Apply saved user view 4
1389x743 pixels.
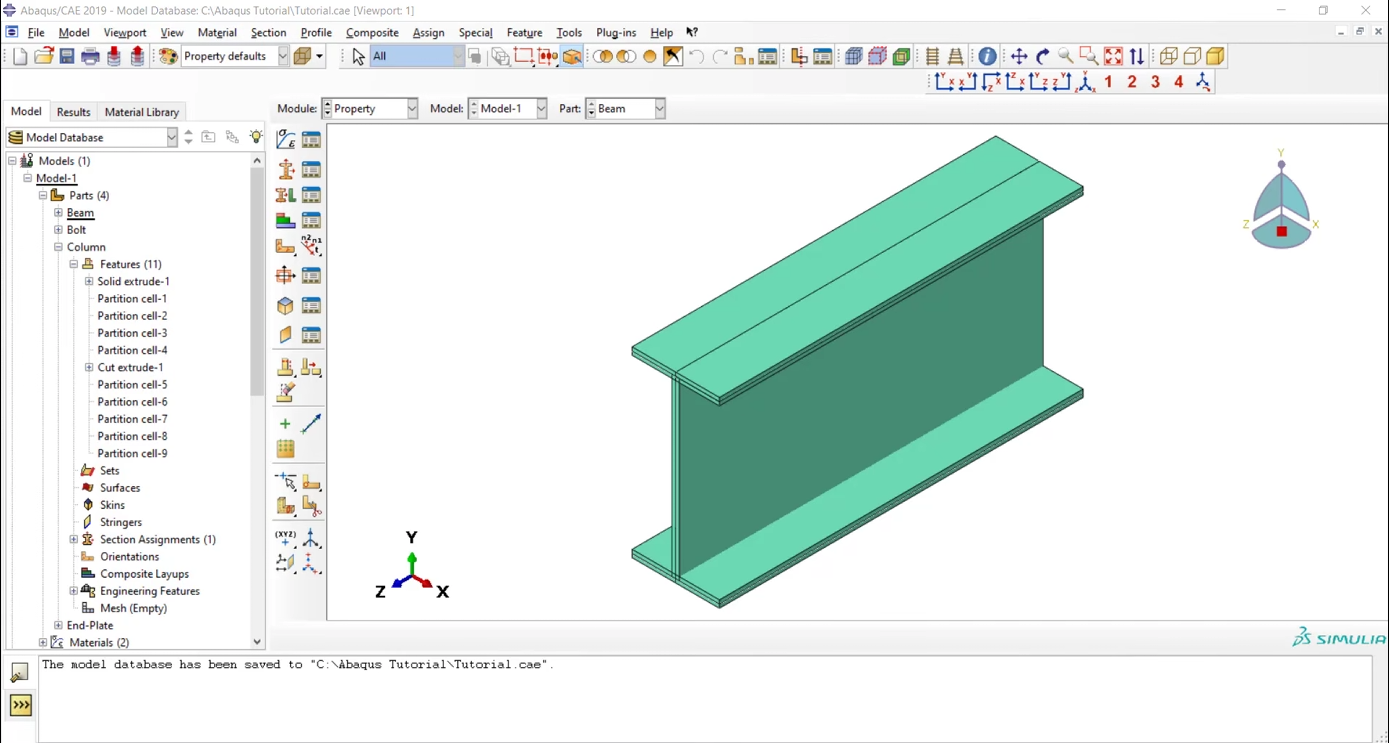[1179, 82]
